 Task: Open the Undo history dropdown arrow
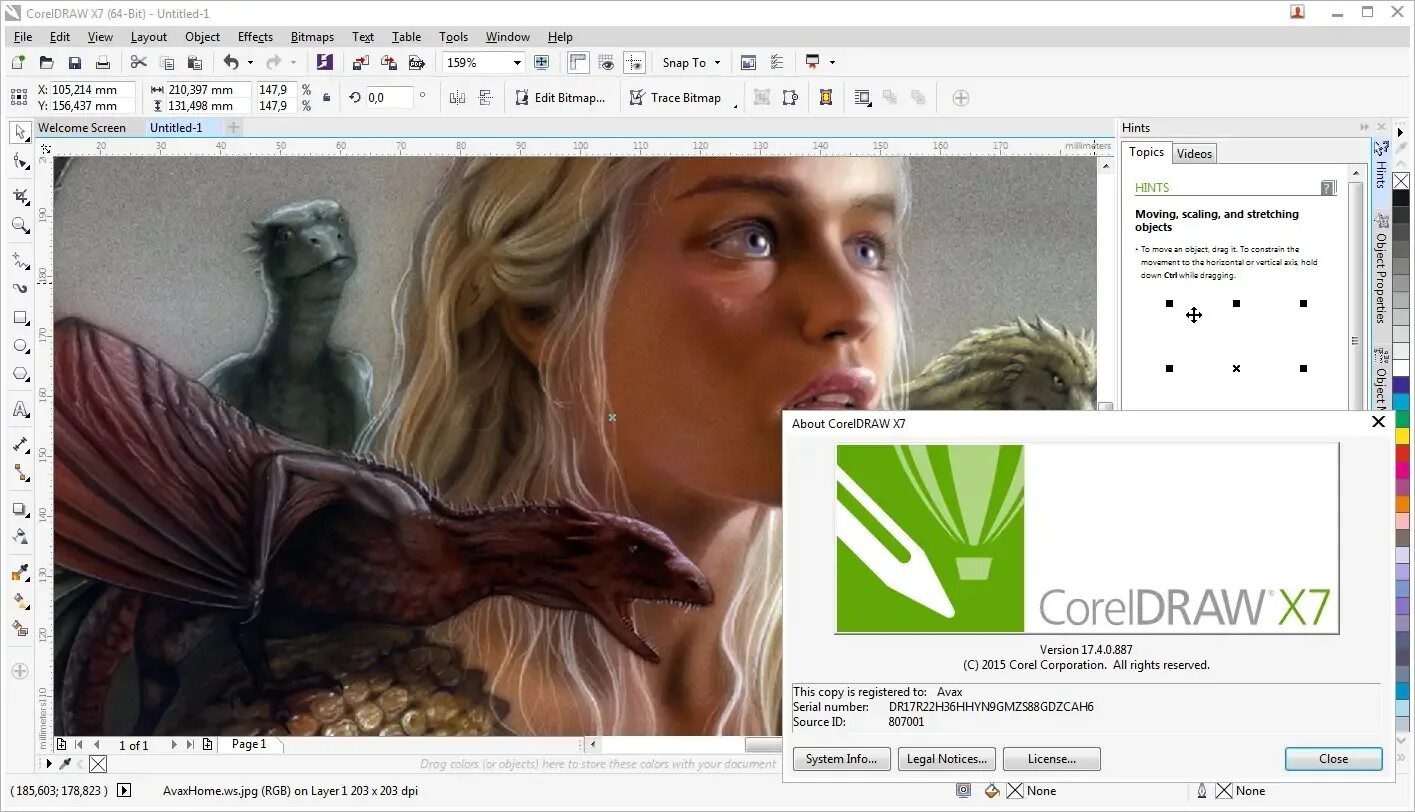[250, 62]
